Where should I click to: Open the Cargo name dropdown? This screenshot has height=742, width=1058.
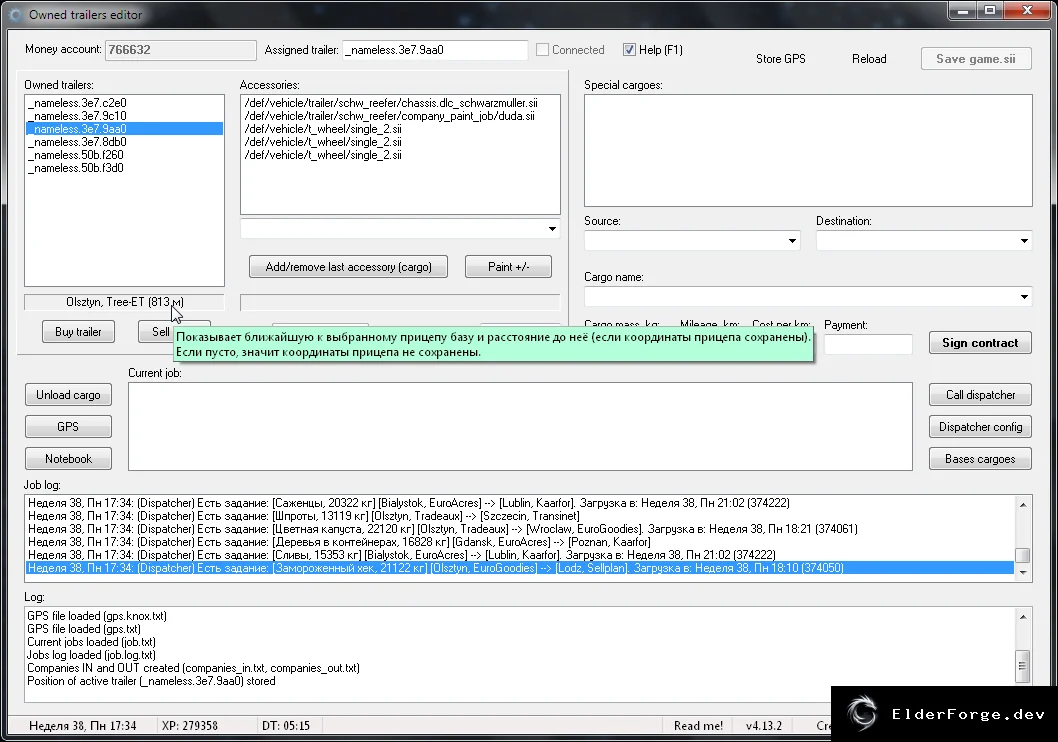tap(1024, 297)
